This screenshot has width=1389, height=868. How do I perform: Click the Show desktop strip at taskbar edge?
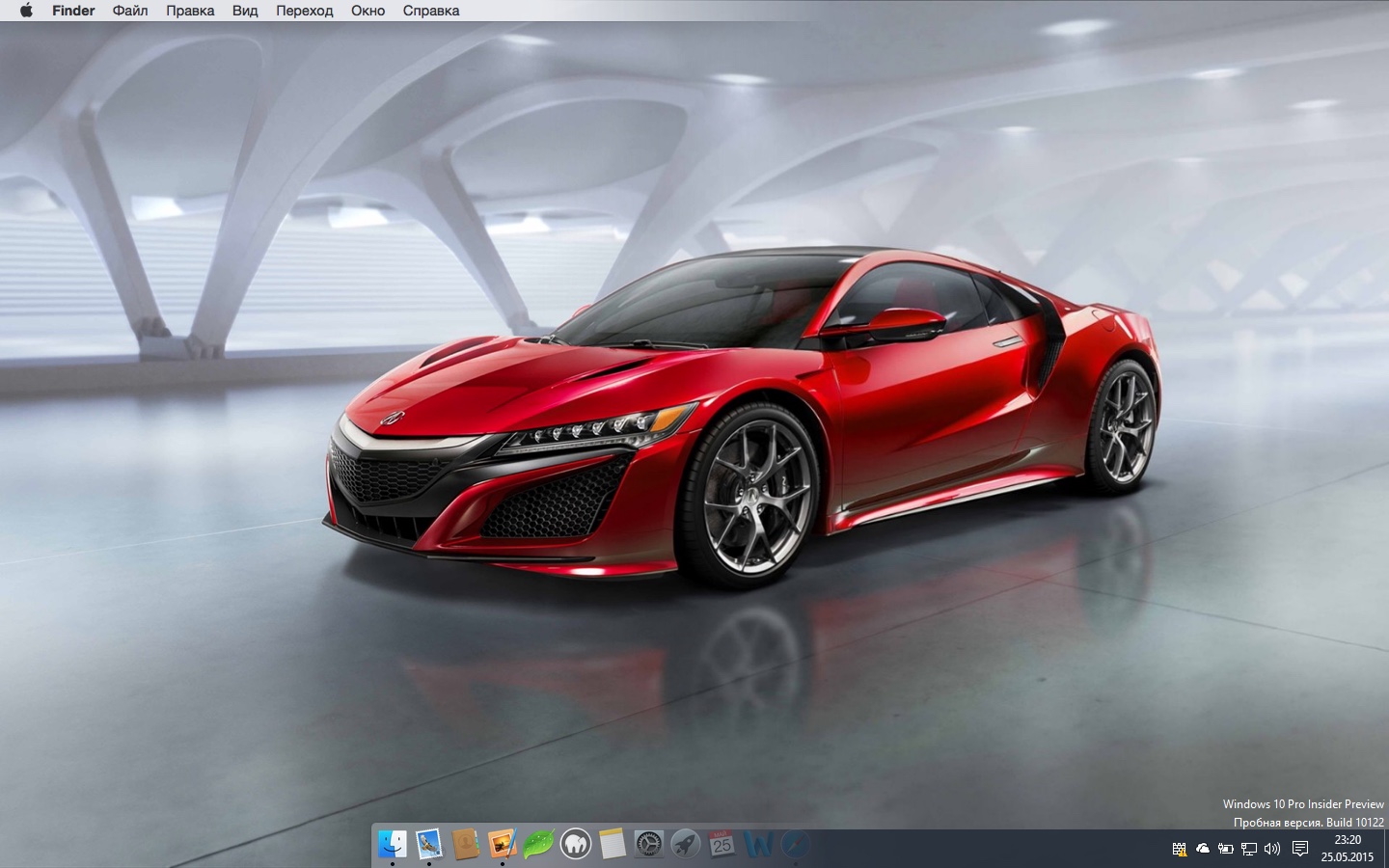click(x=1386, y=849)
